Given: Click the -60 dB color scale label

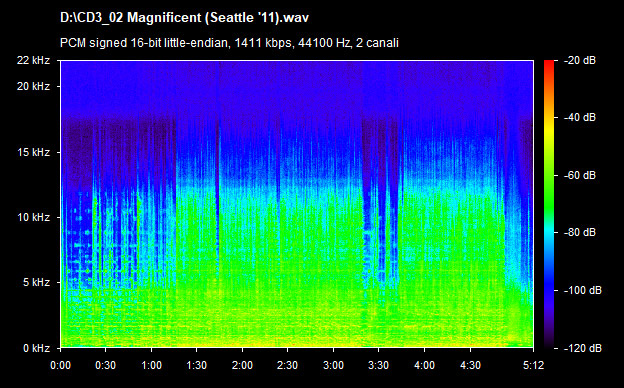Looking at the screenshot, I should click(x=580, y=175).
